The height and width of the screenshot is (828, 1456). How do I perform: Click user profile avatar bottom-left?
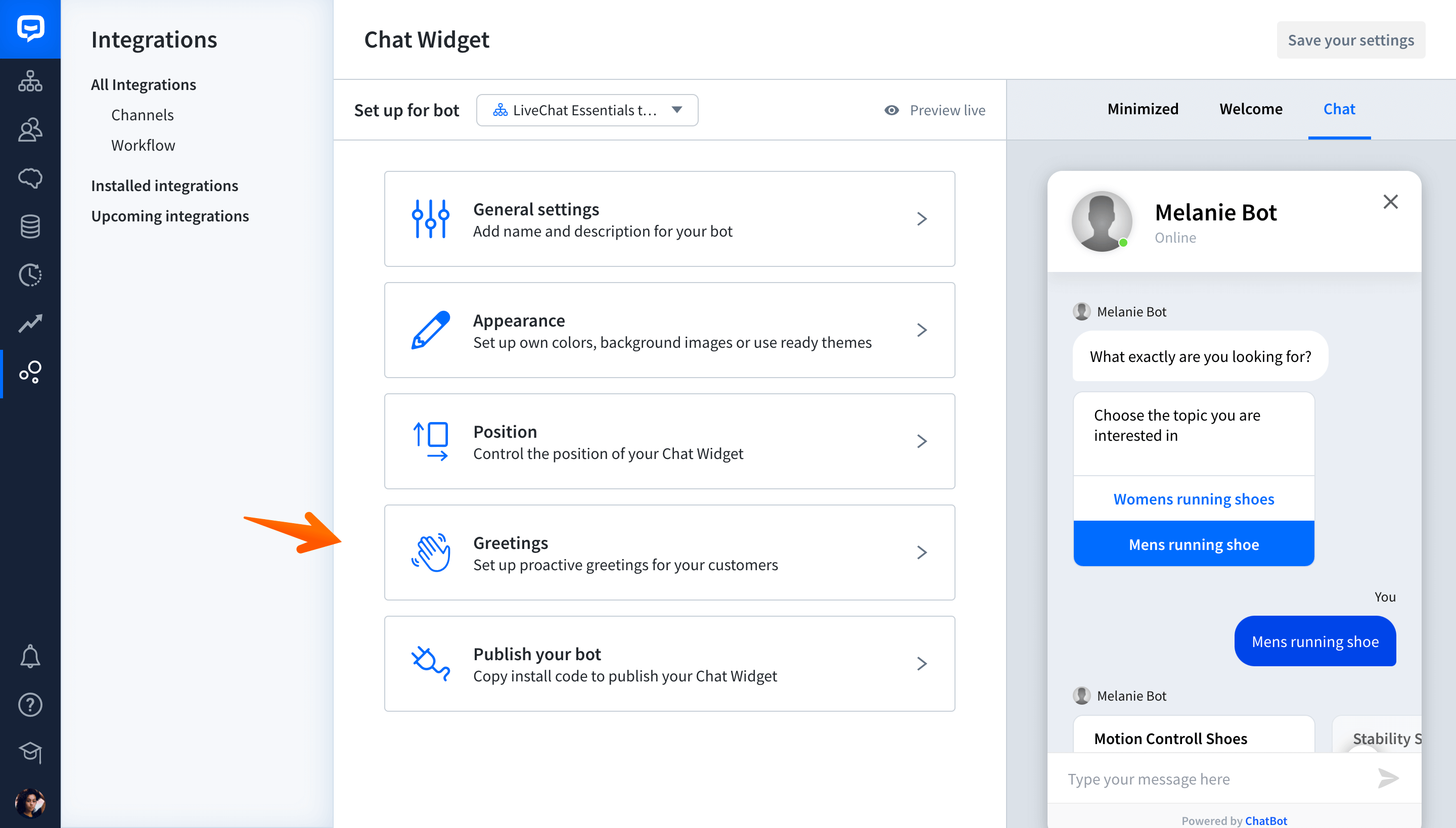click(29, 801)
